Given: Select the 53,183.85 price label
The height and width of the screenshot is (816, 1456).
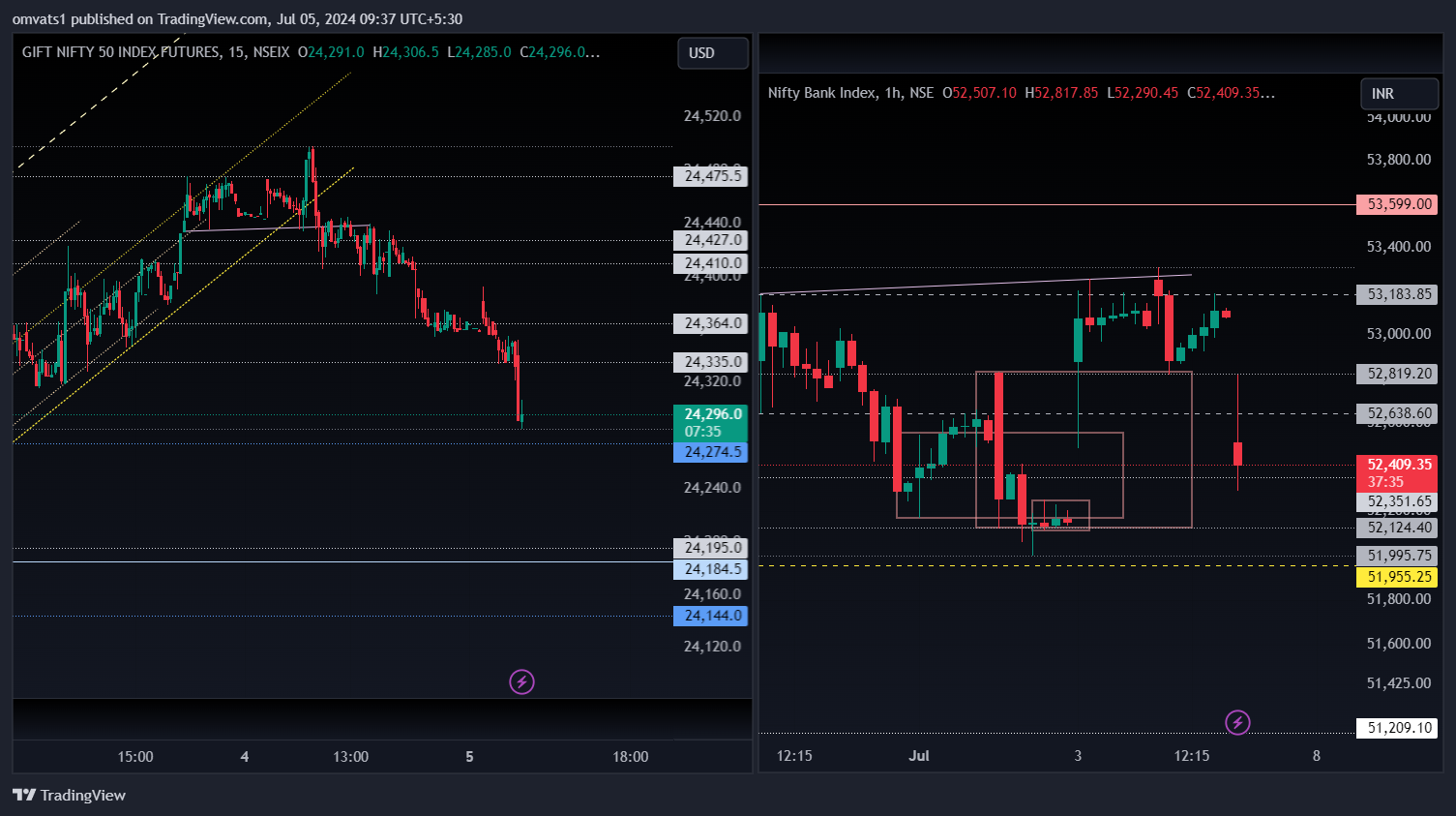Looking at the screenshot, I should [x=1397, y=294].
